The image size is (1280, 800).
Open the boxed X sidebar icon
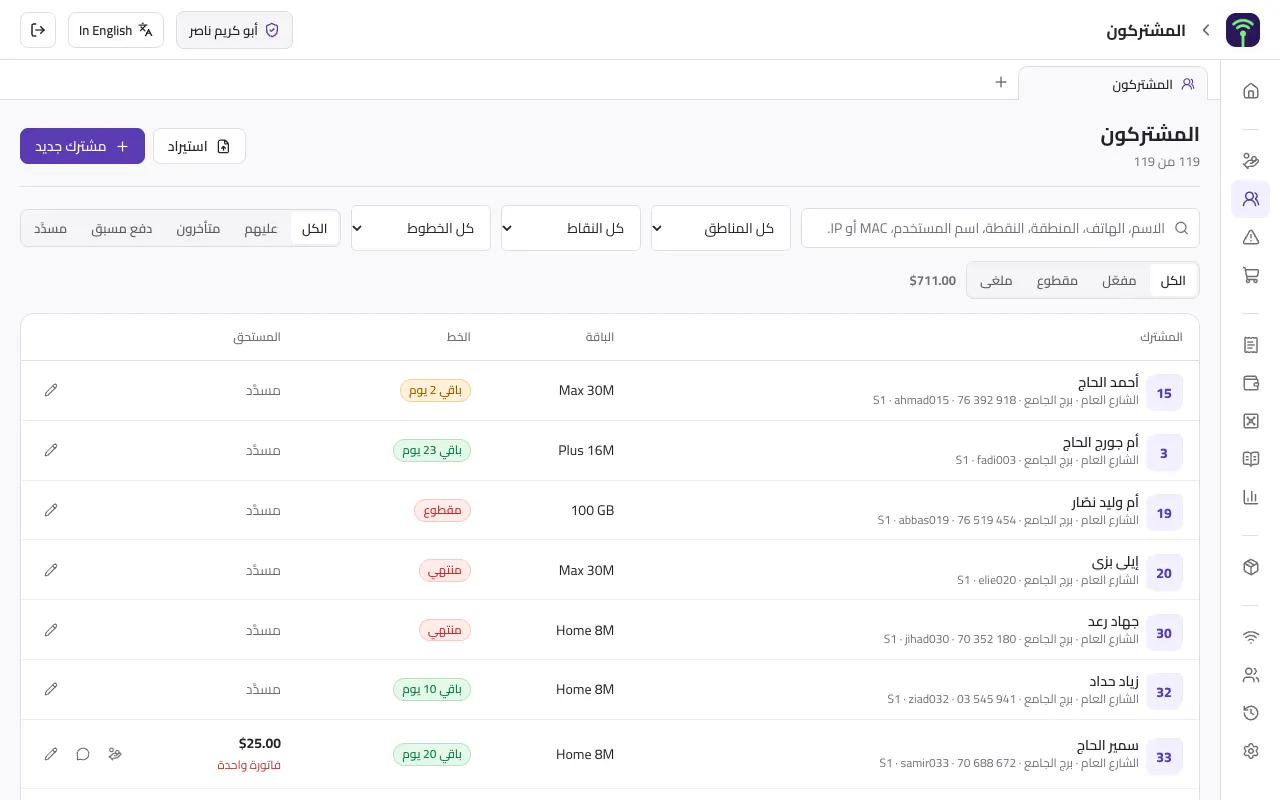click(1250, 421)
